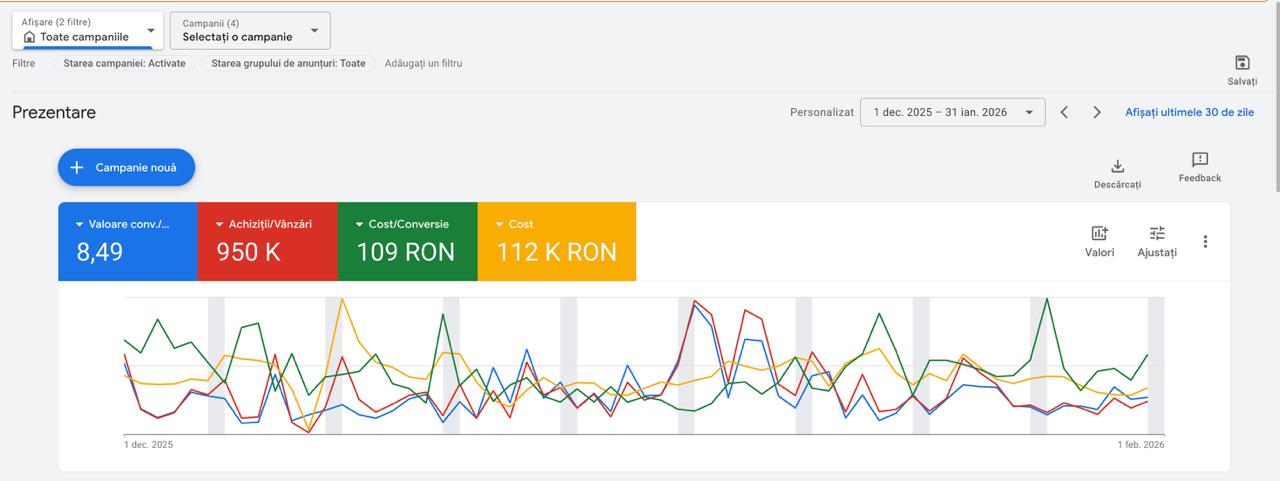Open the Afișare Toate campaniile dropdown
This screenshot has width=1280, height=481.
tap(88, 30)
